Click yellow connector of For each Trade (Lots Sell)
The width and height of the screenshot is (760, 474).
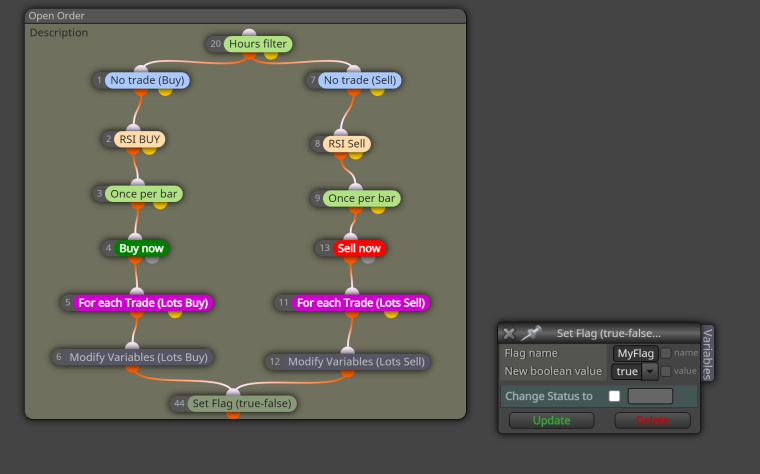point(391,314)
